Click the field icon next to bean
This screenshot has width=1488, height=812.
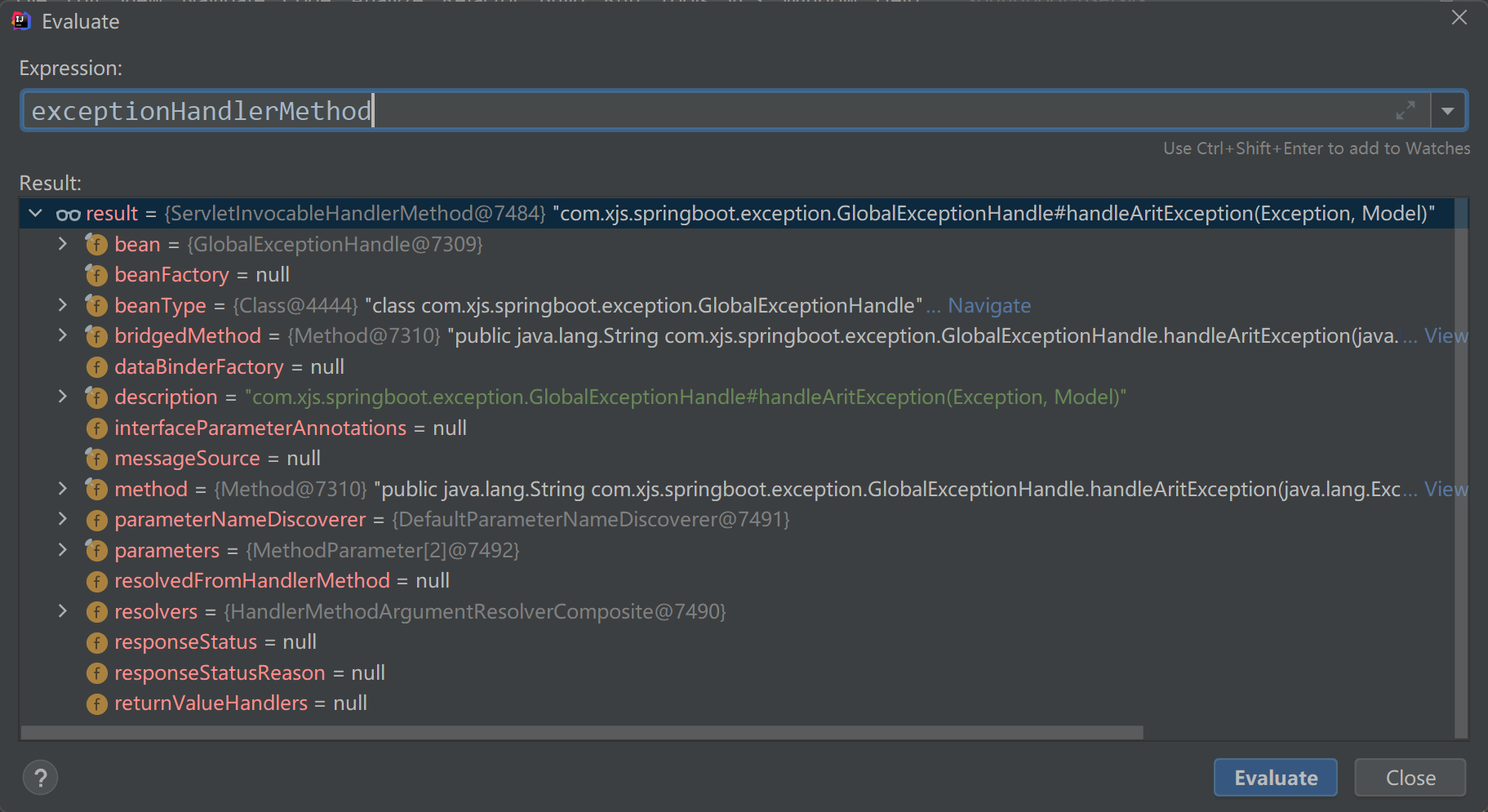pos(96,244)
